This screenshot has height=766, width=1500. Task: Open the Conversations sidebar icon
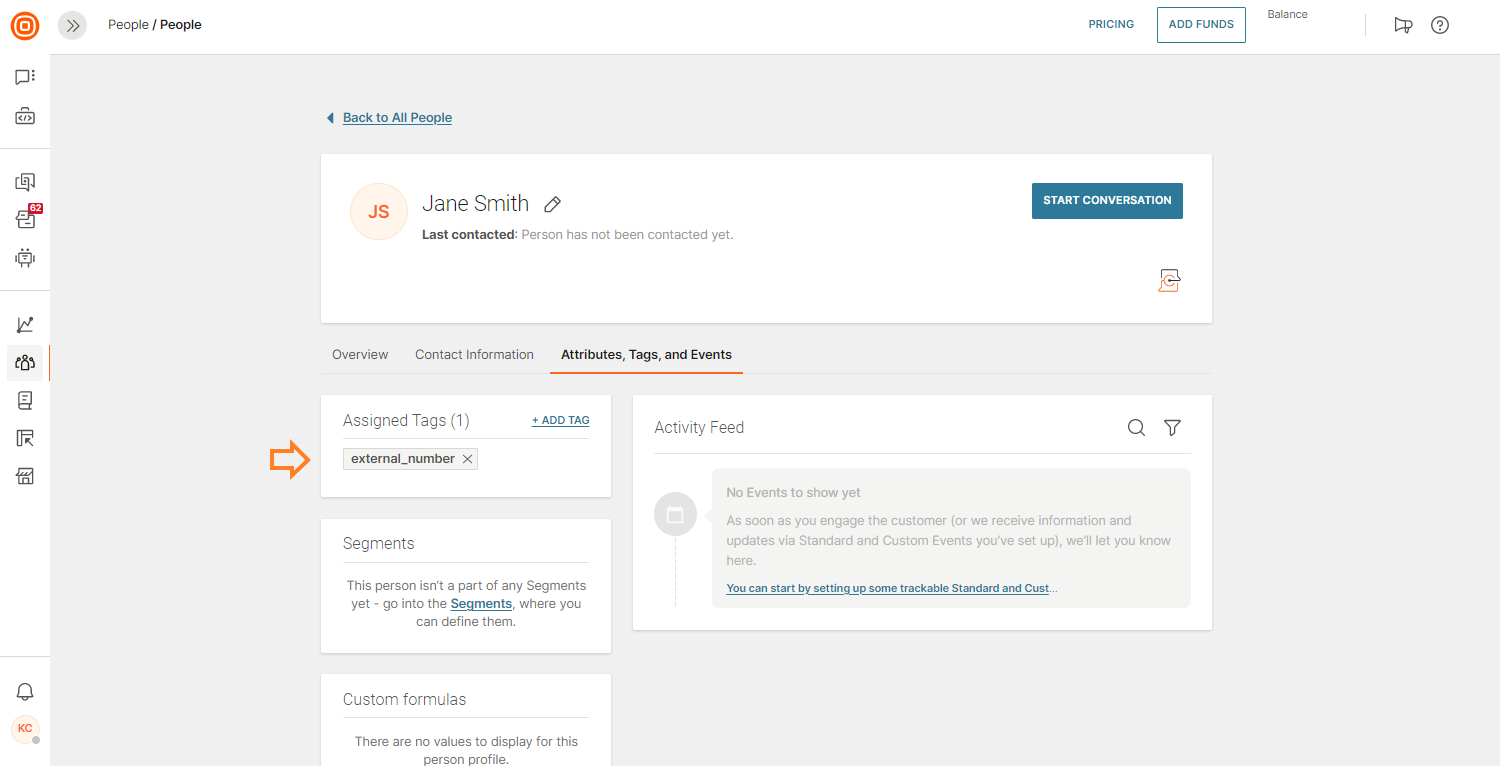point(25,182)
